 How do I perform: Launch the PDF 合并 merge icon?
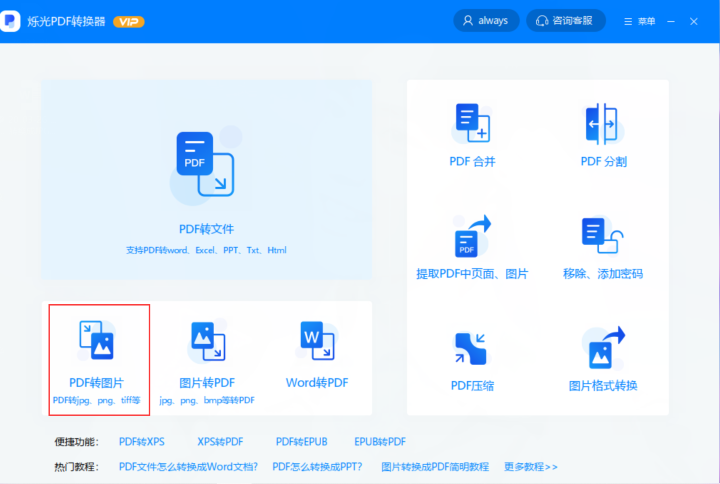pos(472,123)
